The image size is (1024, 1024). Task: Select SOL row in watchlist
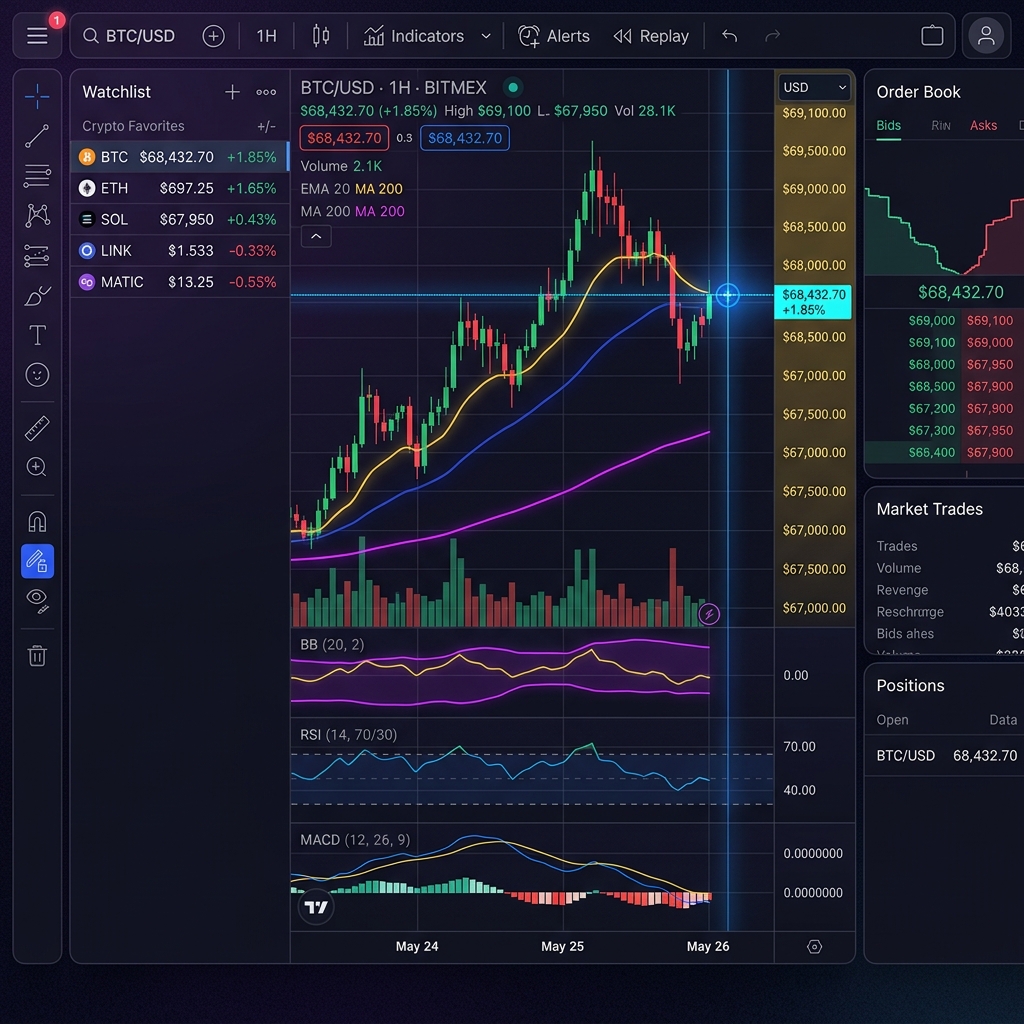[x=180, y=219]
